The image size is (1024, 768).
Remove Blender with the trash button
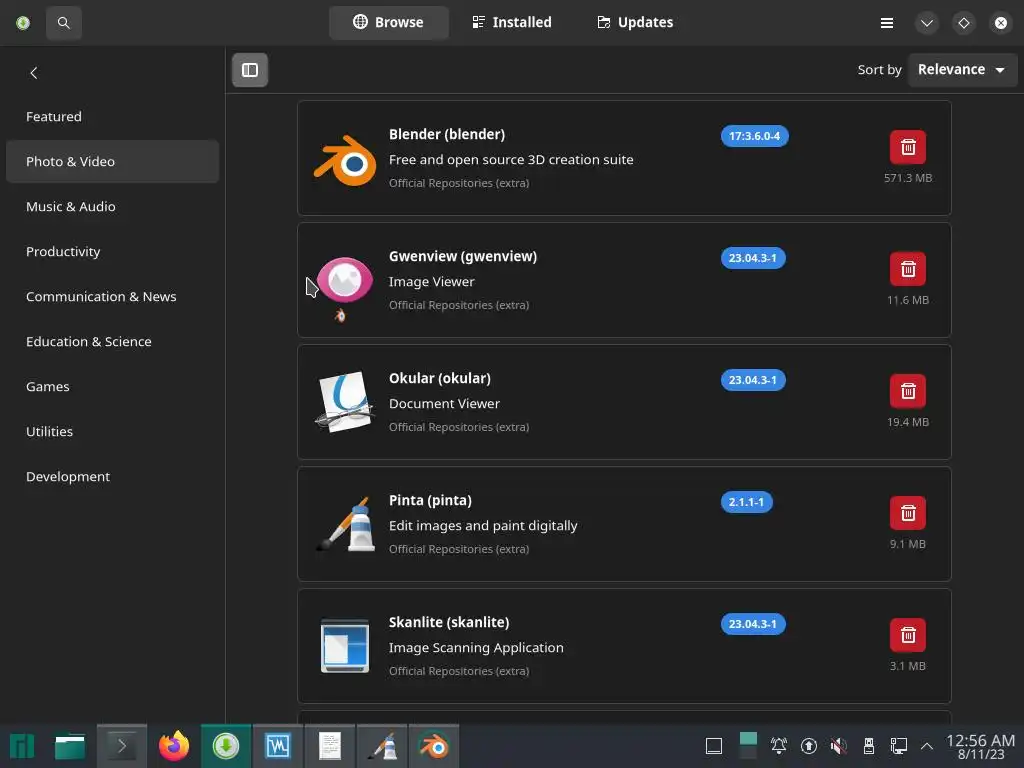pyautogui.click(x=908, y=148)
